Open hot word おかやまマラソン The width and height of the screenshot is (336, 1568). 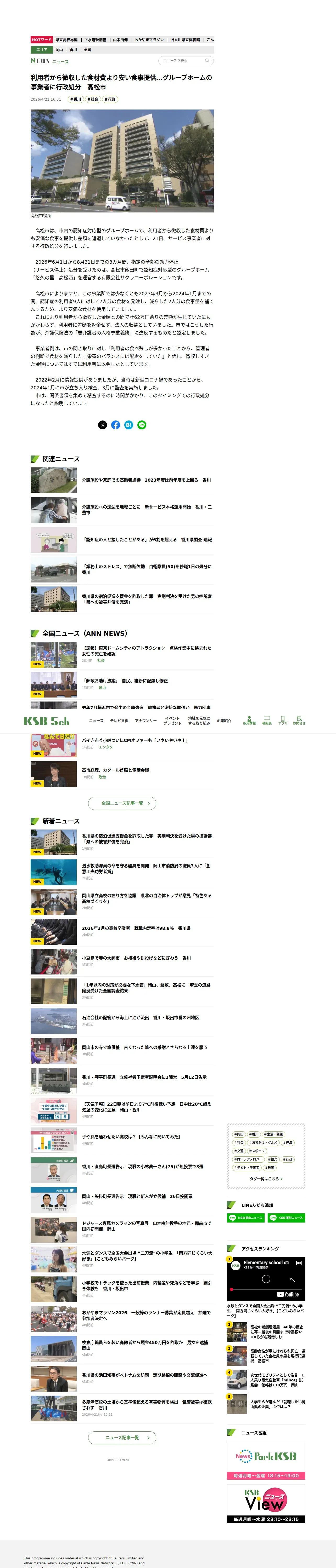(149, 39)
